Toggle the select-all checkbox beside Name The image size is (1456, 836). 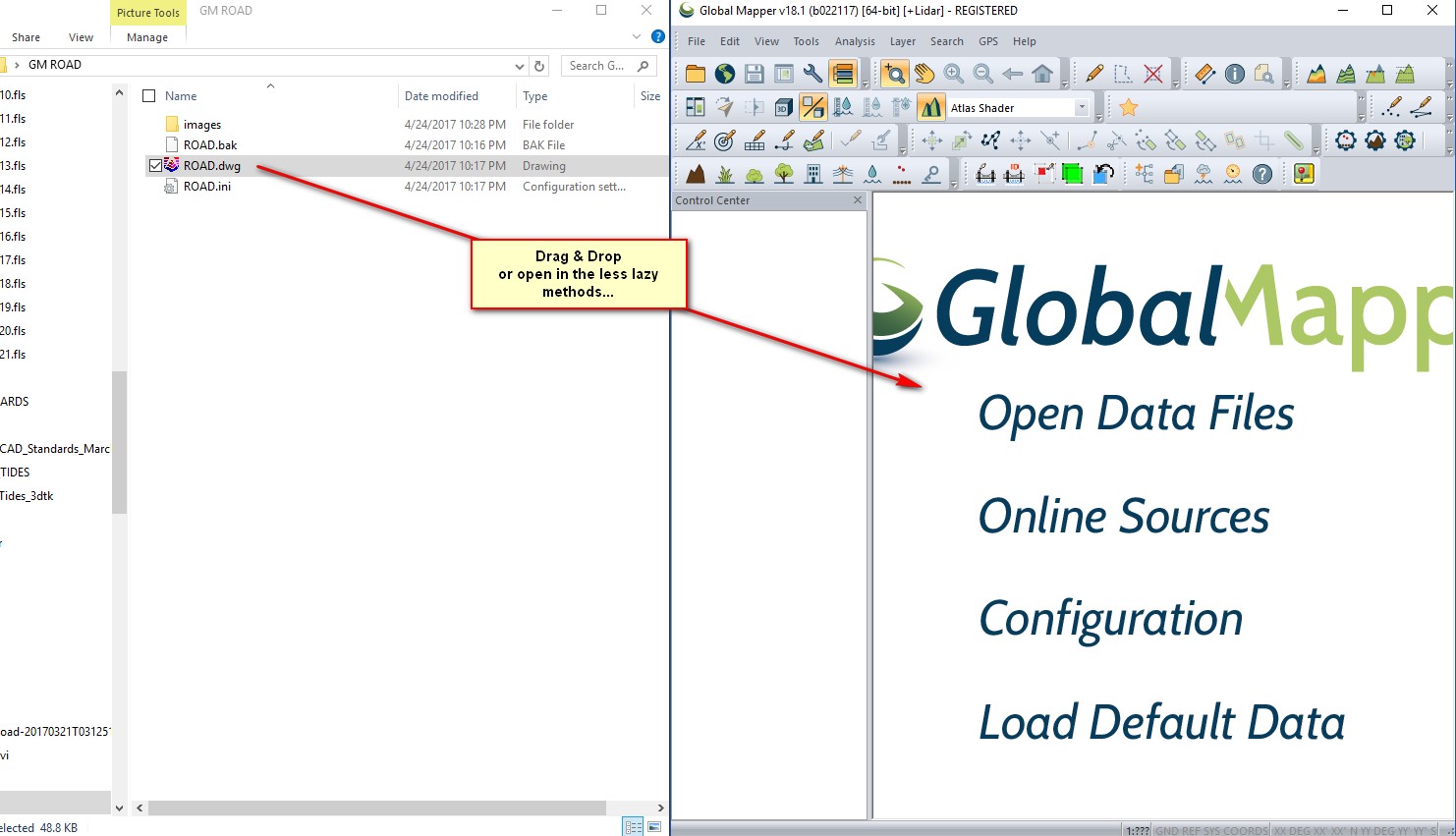(x=149, y=96)
